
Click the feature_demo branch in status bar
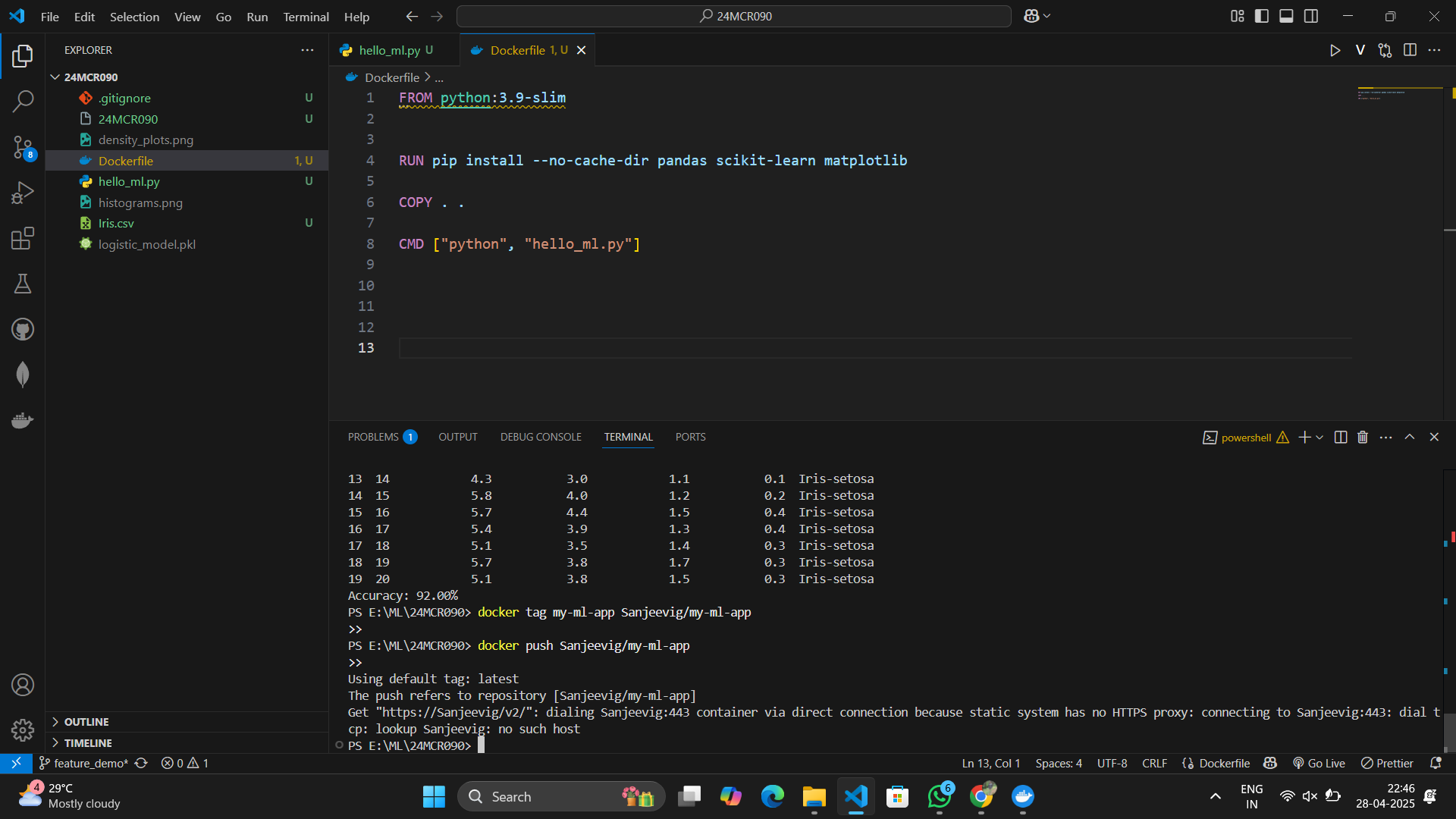pos(83,763)
